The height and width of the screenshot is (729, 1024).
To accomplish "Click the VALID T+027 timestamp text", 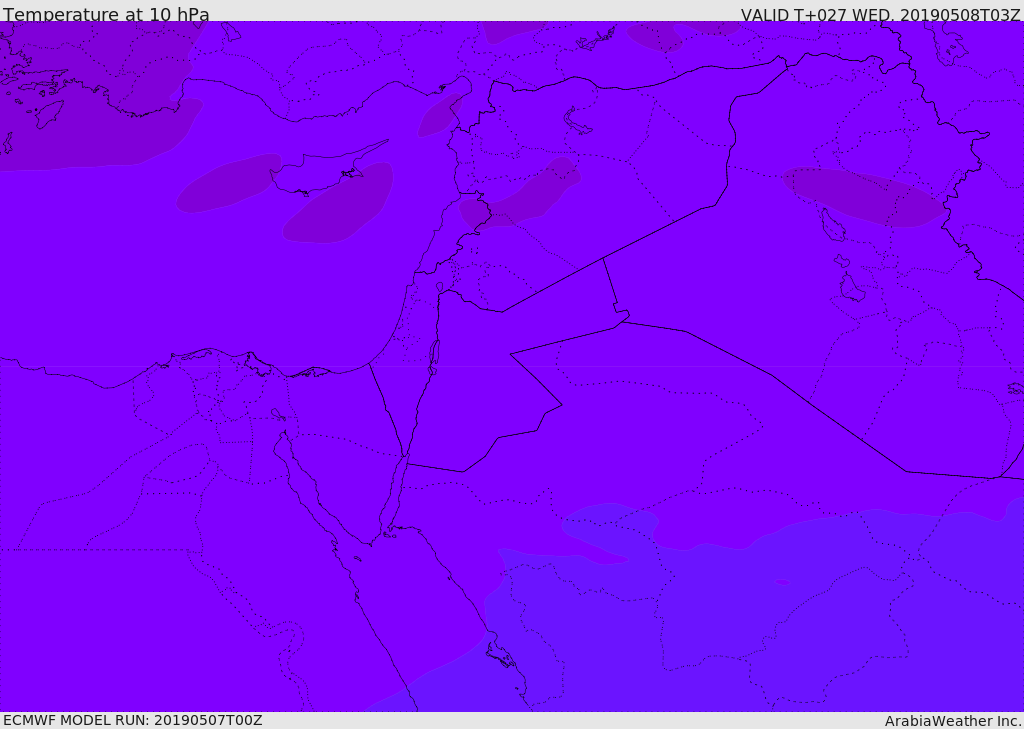I will (880, 14).
